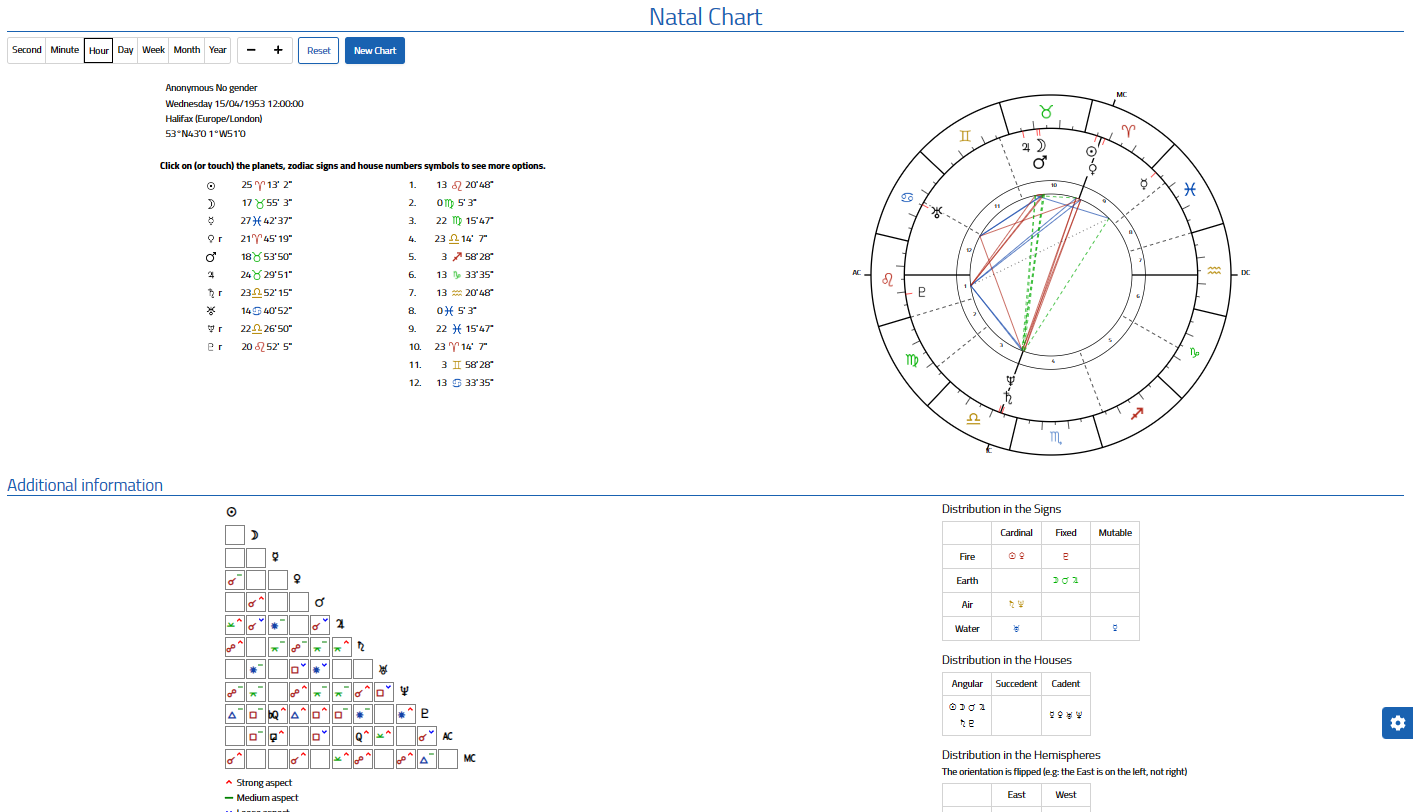This screenshot has height=812, width=1413.
Task: Choose the Month time step option
Action: pos(186,50)
